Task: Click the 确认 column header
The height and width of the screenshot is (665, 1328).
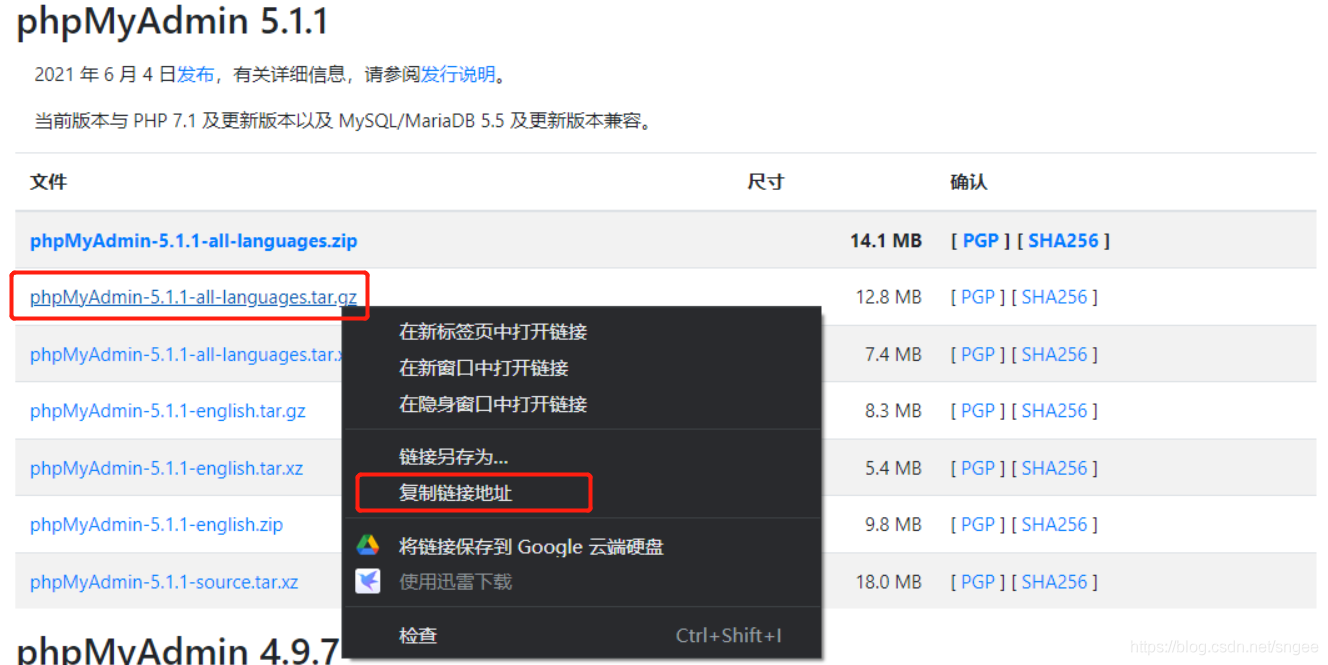Action: coord(968,182)
